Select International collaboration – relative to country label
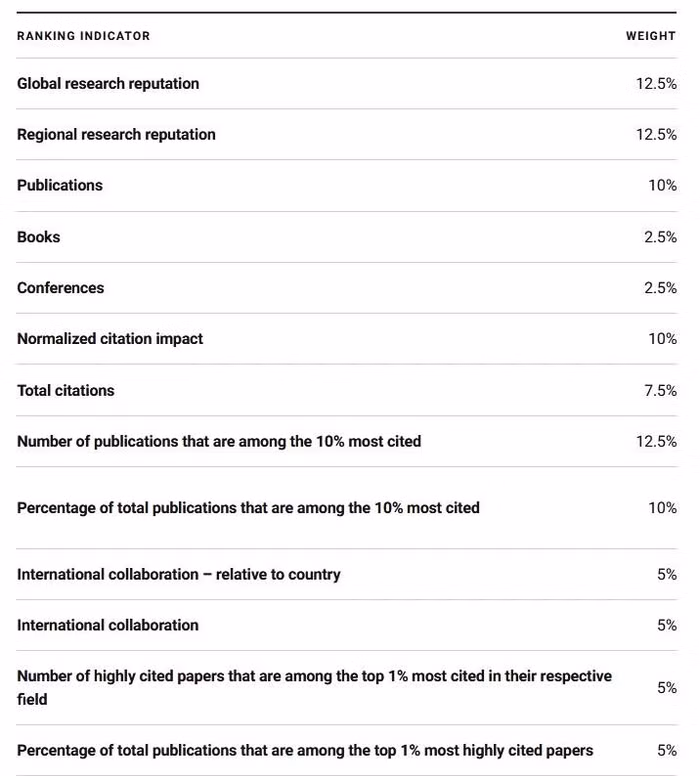700x776 pixels. [x=179, y=575]
